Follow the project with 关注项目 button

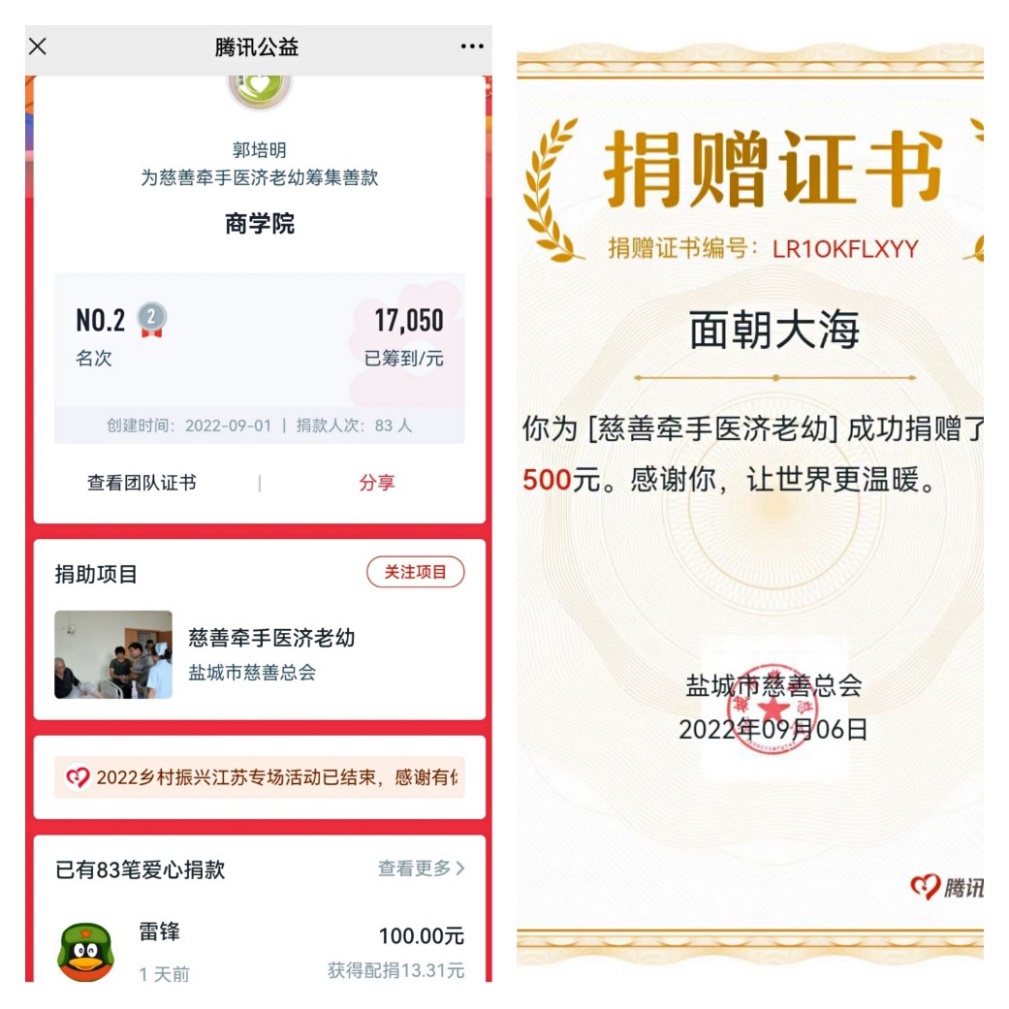416,572
